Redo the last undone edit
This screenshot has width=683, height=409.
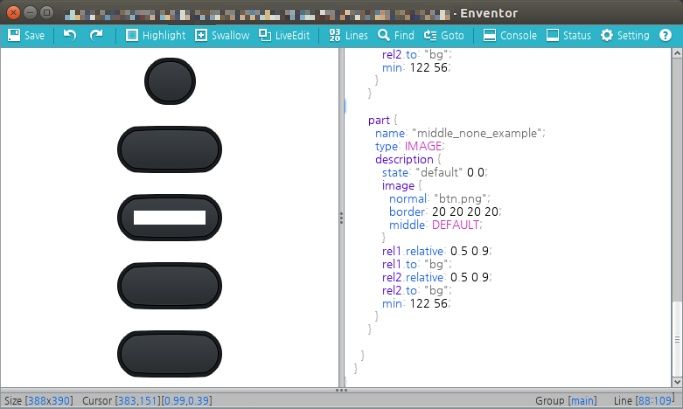pyautogui.click(x=96, y=35)
